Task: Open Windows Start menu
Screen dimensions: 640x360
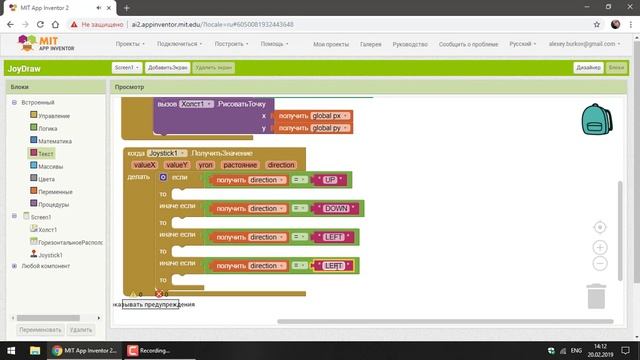Action: click(11, 351)
